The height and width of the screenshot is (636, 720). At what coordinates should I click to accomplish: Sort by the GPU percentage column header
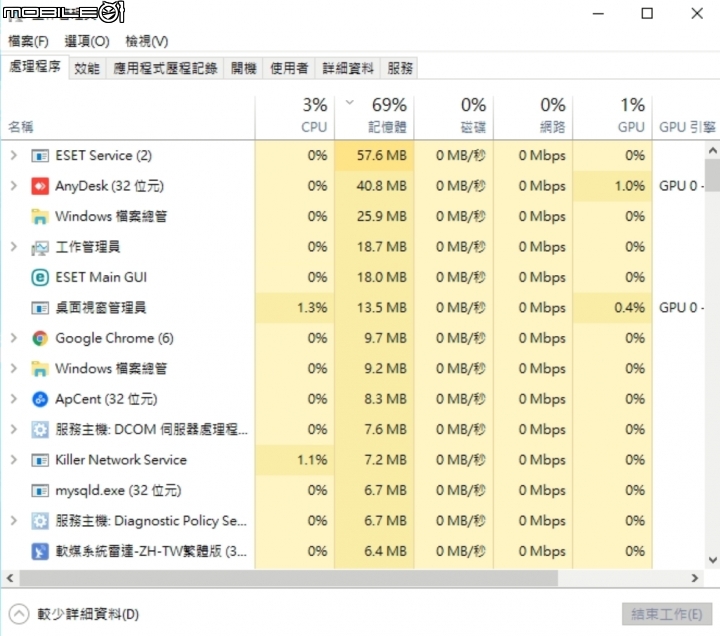[613, 117]
